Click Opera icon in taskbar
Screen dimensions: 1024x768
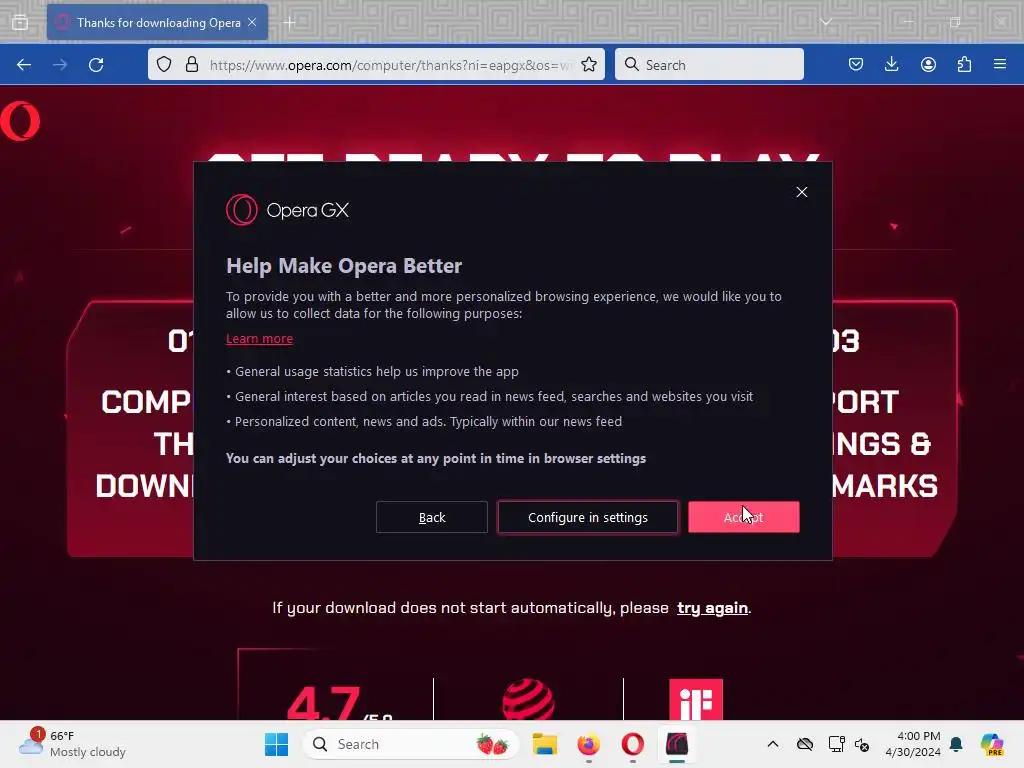point(632,744)
